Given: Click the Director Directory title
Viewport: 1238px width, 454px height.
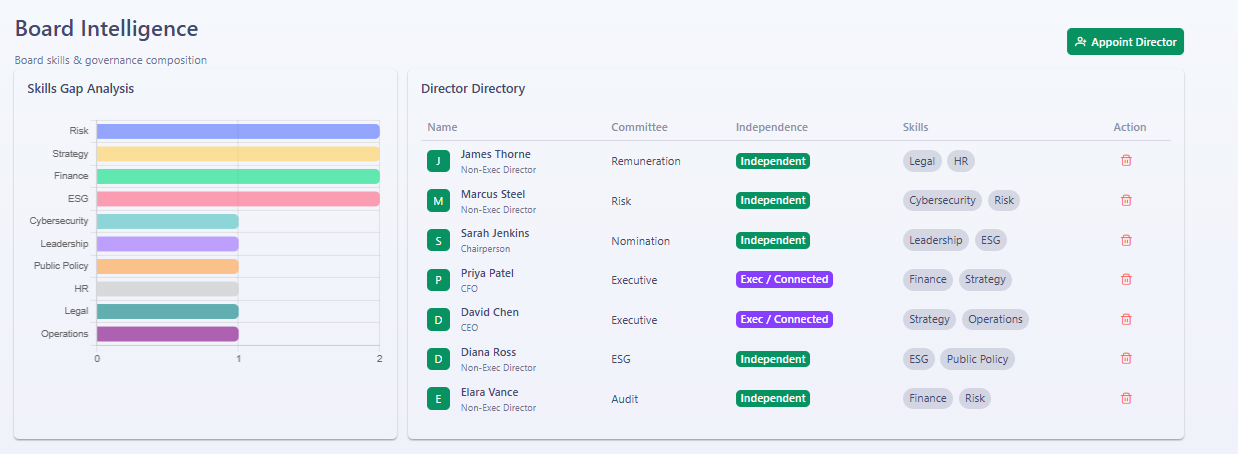Looking at the screenshot, I should pyautogui.click(x=473, y=89).
